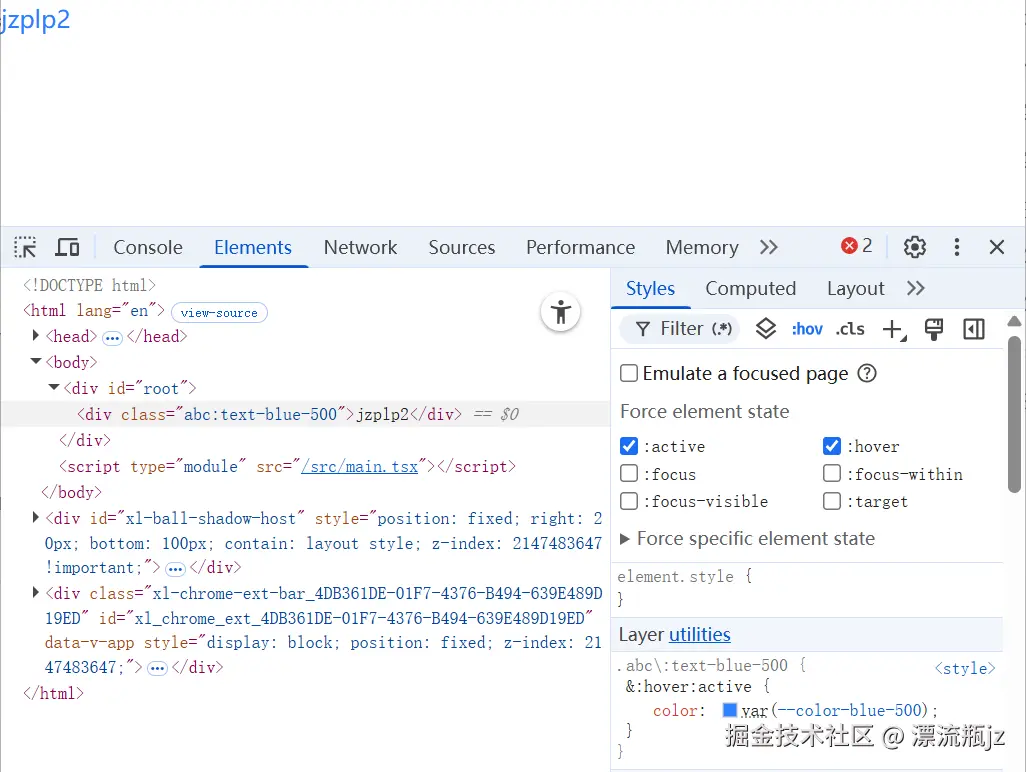Image resolution: width=1026 pixels, height=772 pixels.
Task: Check the :focus-within state checkbox
Action: 832,473
